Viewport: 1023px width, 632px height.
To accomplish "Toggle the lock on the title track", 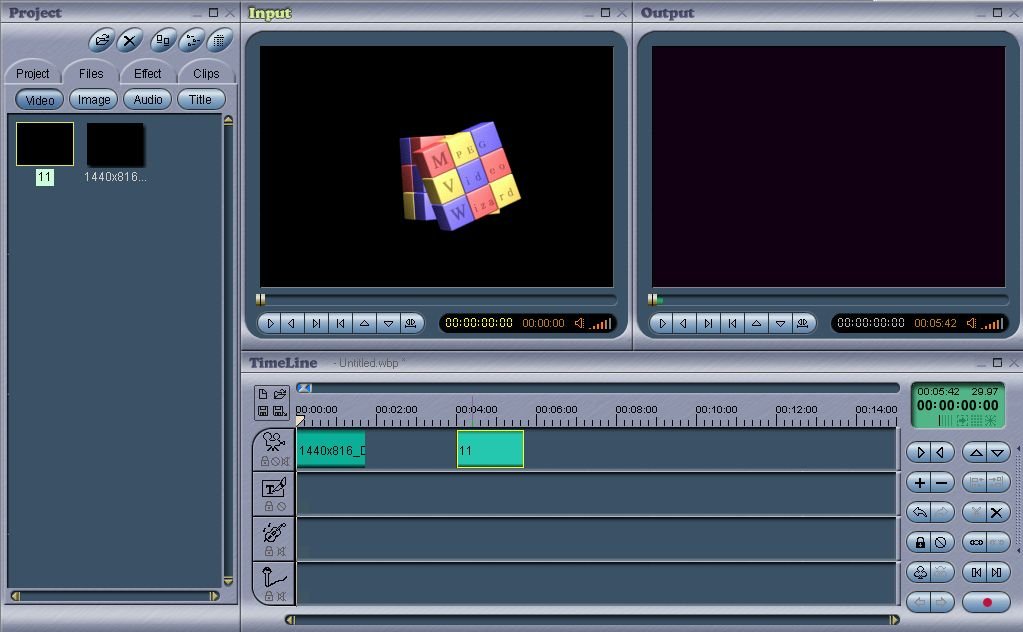I will pyautogui.click(x=268, y=506).
